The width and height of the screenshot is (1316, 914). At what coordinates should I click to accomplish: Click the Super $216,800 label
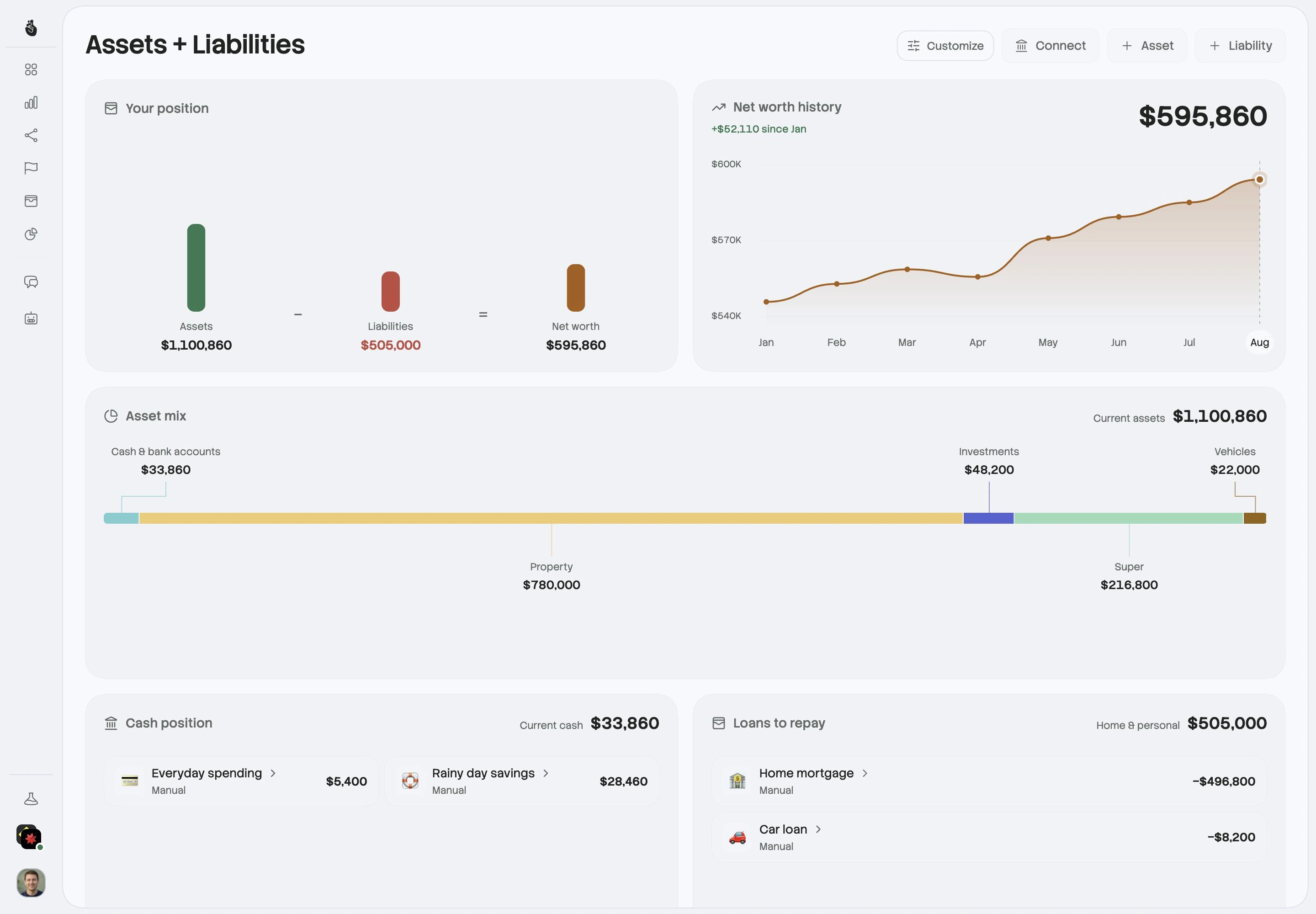1129,575
